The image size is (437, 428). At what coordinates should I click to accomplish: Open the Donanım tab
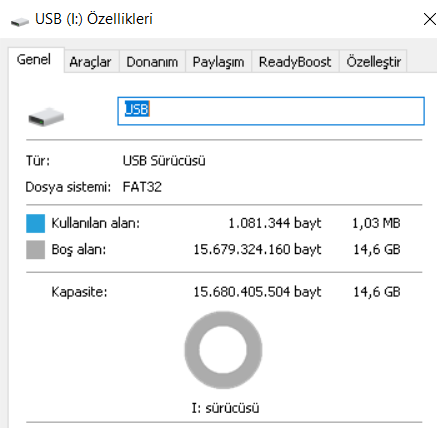152,62
